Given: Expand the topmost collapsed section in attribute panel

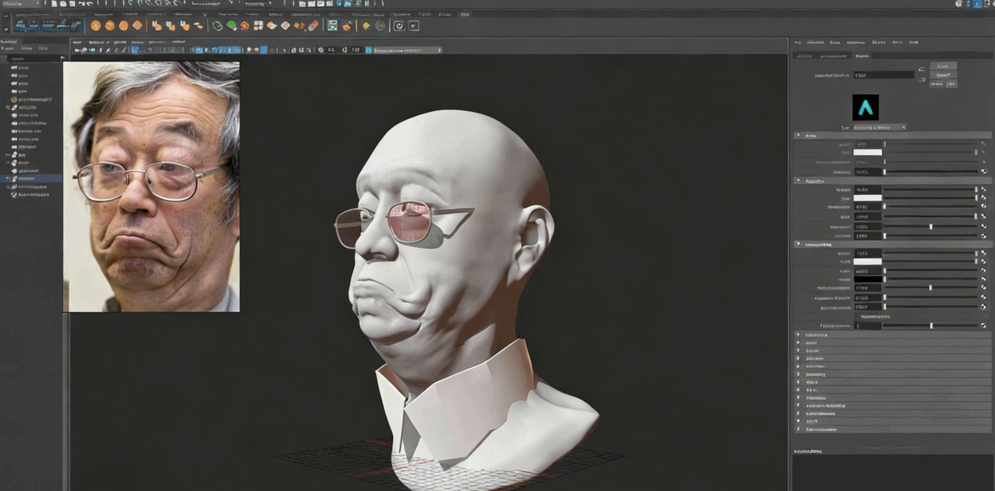Looking at the screenshot, I should (x=892, y=334).
